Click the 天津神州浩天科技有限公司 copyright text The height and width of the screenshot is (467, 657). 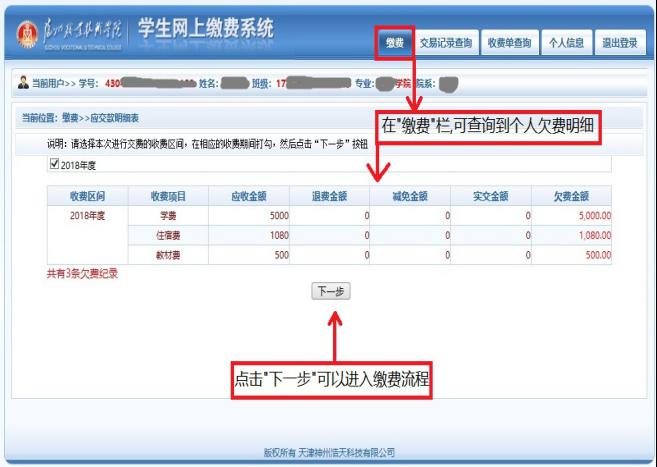click(345, 452)
